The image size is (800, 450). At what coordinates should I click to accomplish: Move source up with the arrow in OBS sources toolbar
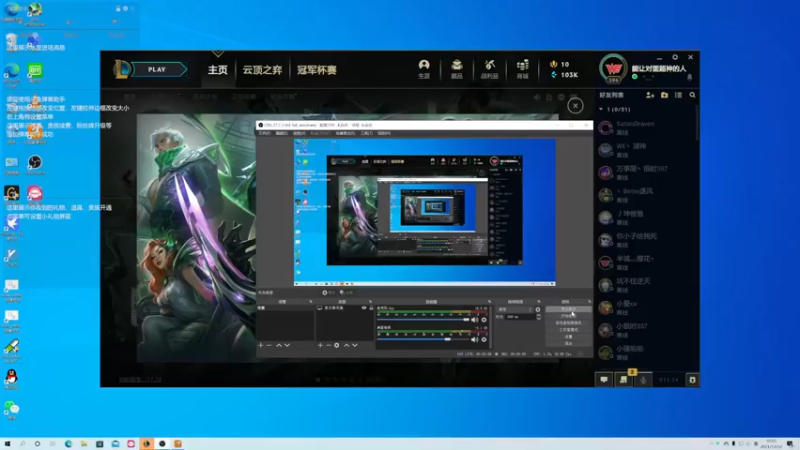(x=346, y=345)
